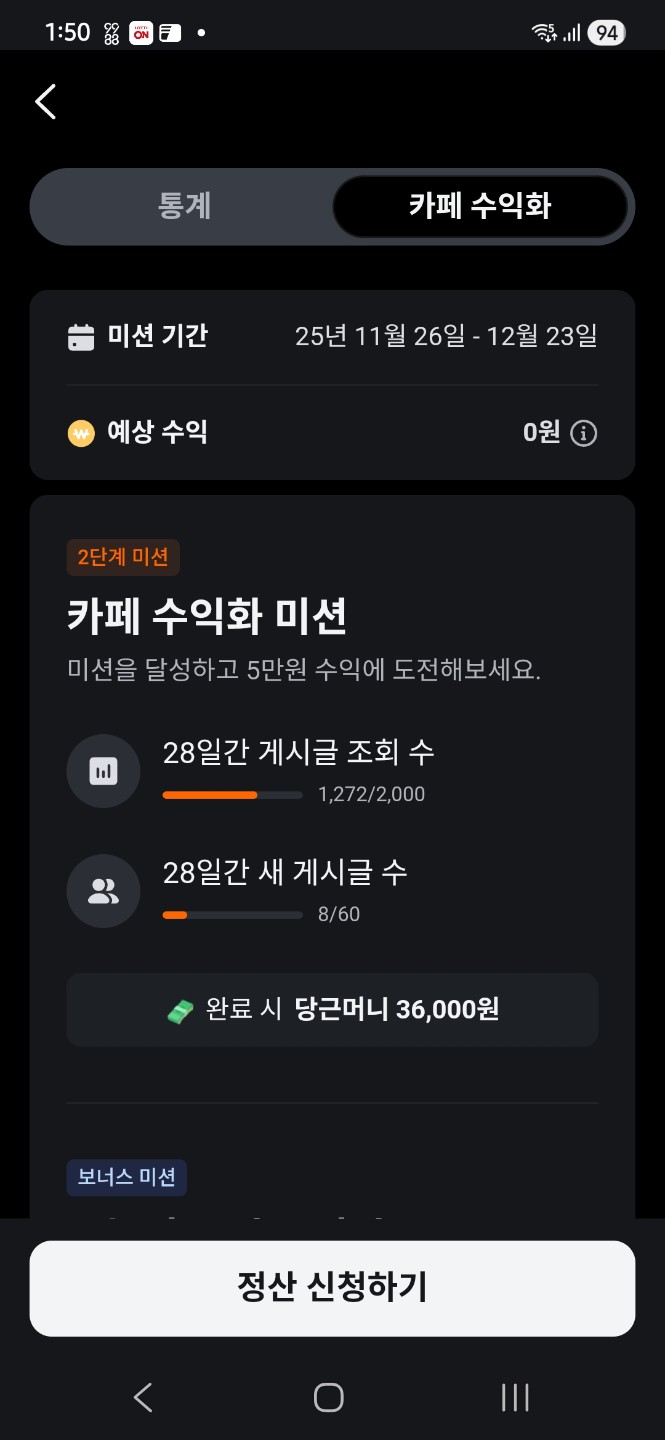Screen dimensions: 665x1440
Task: Tap the back arrow at top
Action: pos(46,102)
